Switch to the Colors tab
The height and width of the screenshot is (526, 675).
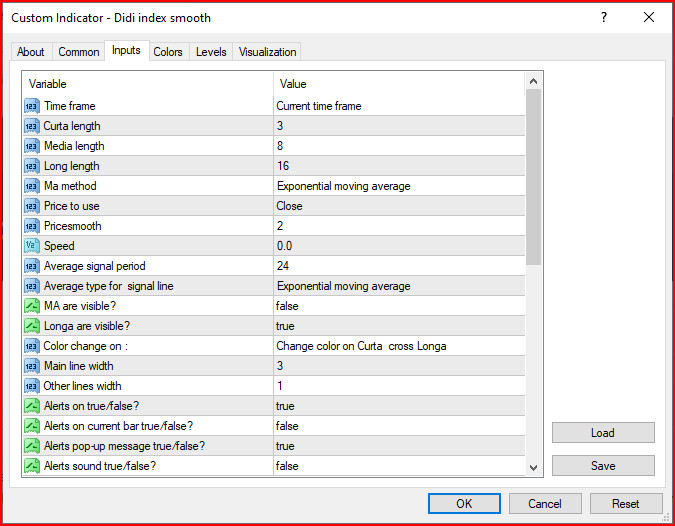click(x=168, y=52)
